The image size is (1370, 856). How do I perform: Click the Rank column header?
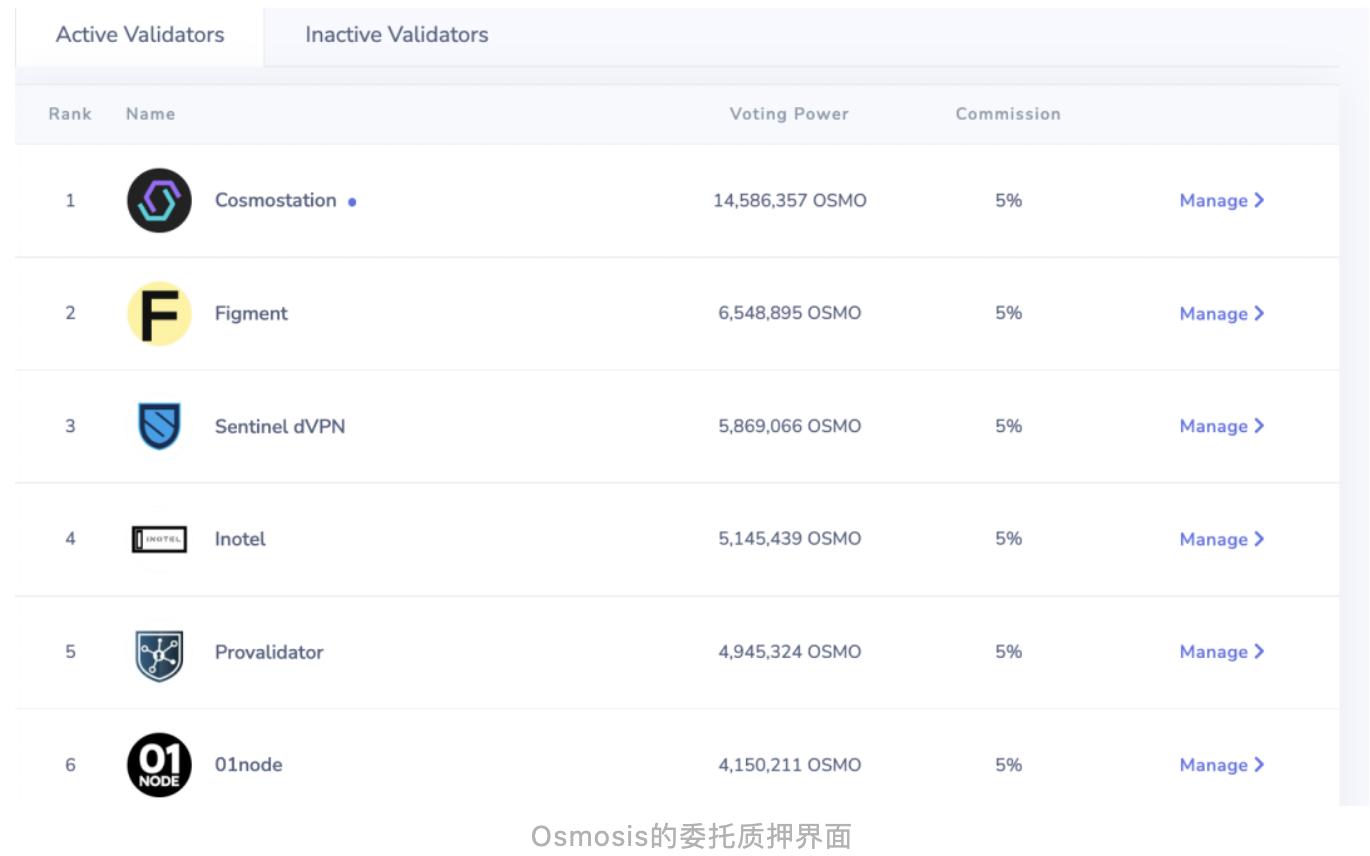pos(70,114)
